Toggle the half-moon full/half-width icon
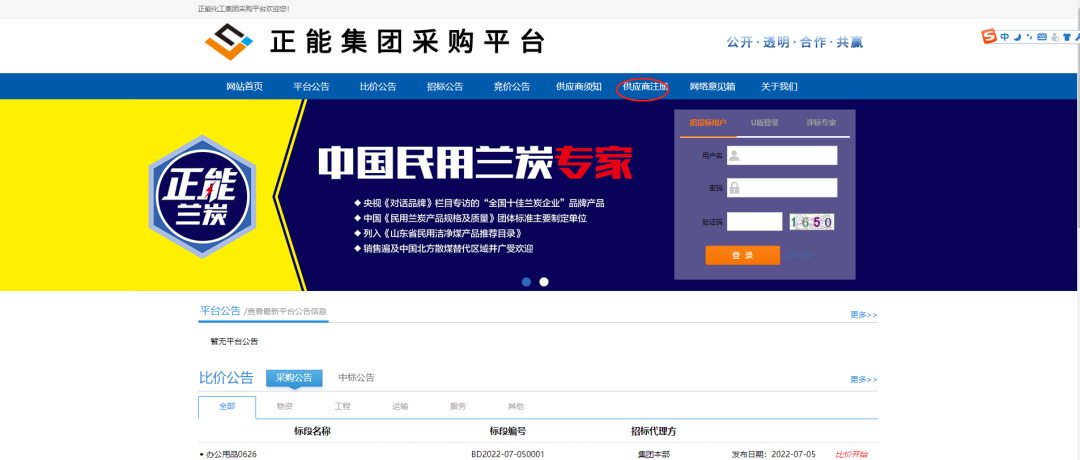The height and width of the screenshot is (460, 1080). [x=1017, y=36]
